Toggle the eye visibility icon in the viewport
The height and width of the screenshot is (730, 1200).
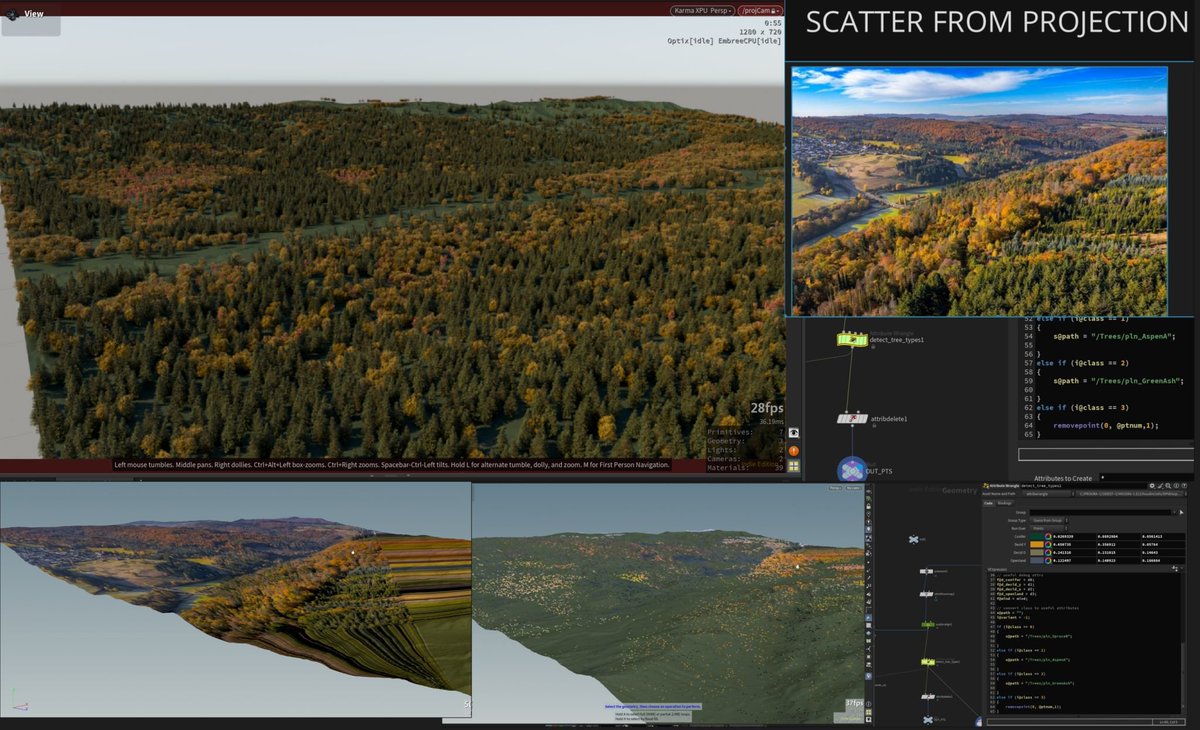pyautogui.click(x=793, y=433)
